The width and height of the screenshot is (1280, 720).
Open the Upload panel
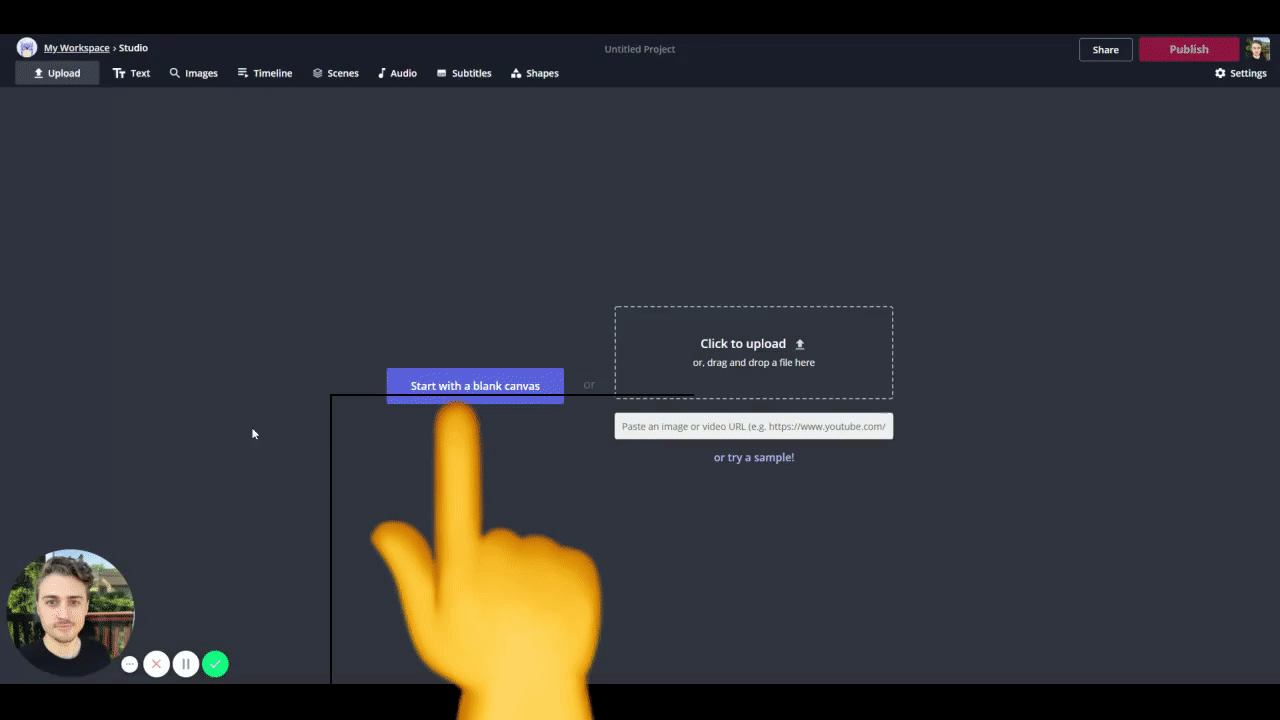point(57,73)
